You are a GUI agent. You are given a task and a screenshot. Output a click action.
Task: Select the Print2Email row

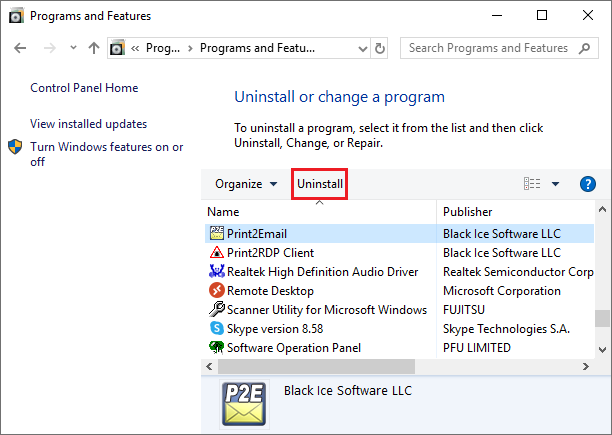[x=399, y=233]
